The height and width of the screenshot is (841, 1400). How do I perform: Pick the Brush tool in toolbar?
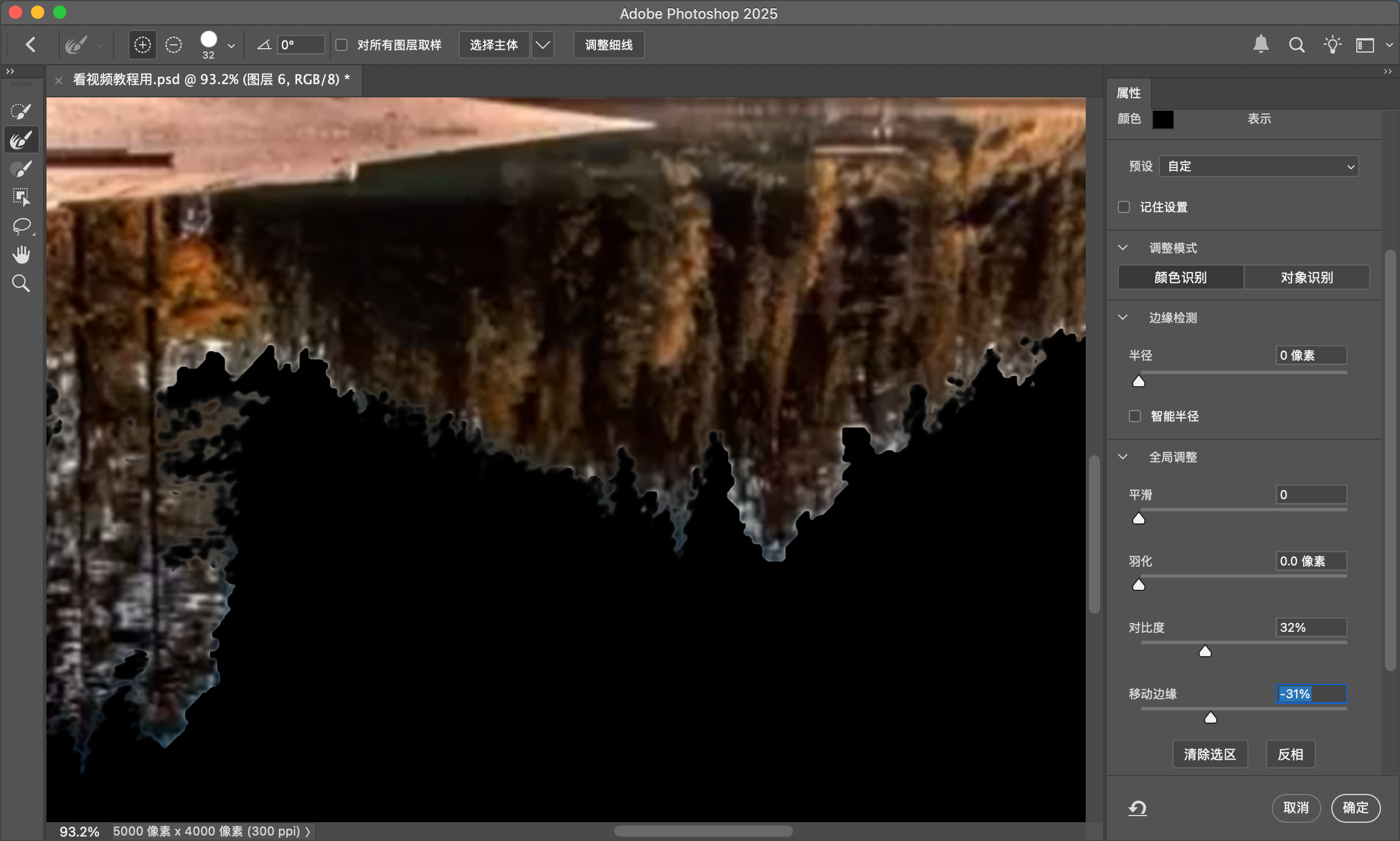pos(21,168)
